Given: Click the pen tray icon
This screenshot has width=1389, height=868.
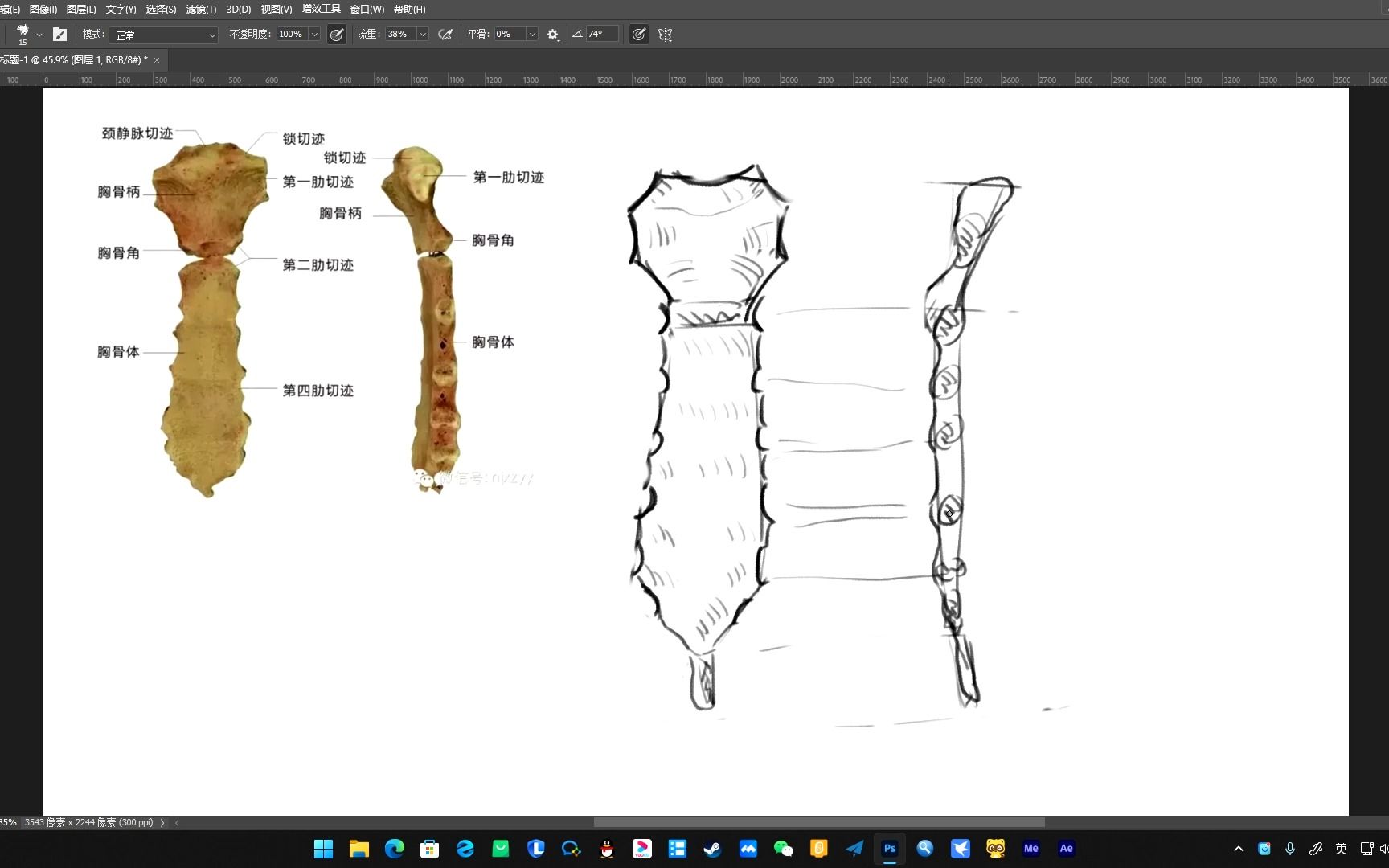Looking at the screenshot, I should pyautogui.click(x=1316, y=849).
